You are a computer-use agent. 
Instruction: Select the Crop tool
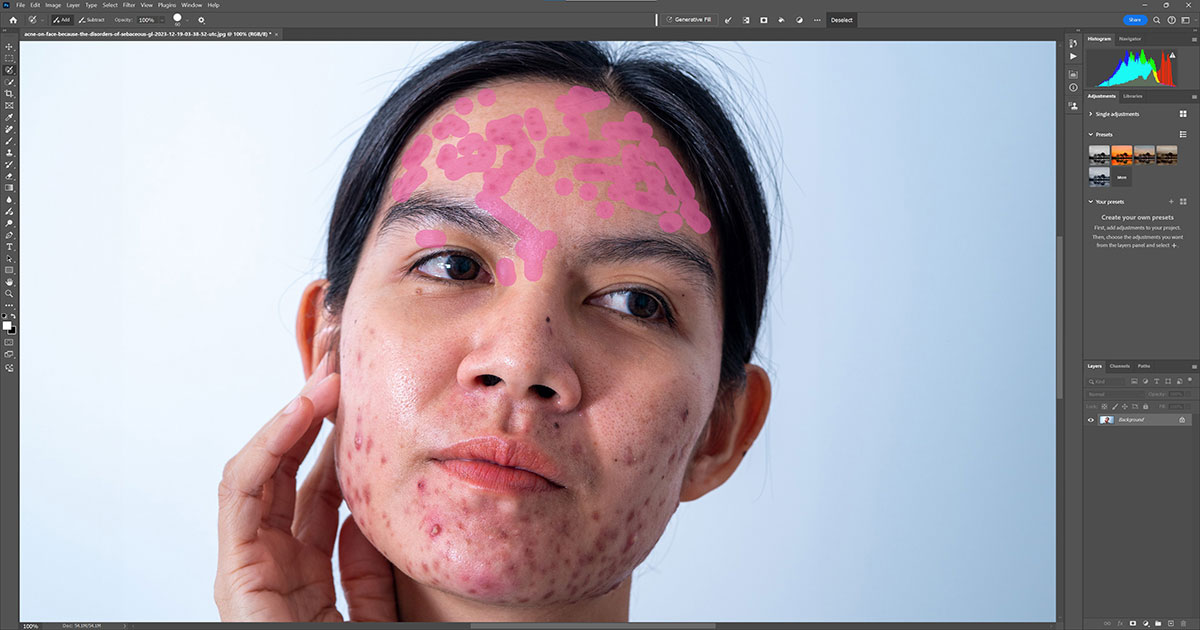[7, 91]
